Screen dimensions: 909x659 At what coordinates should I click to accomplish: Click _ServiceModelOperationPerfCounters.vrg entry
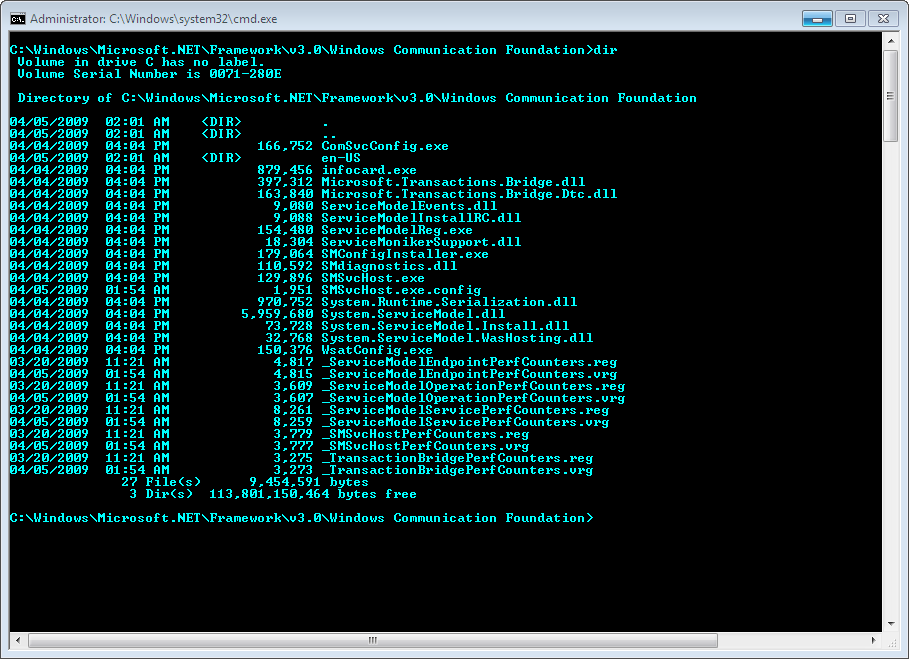474,398
